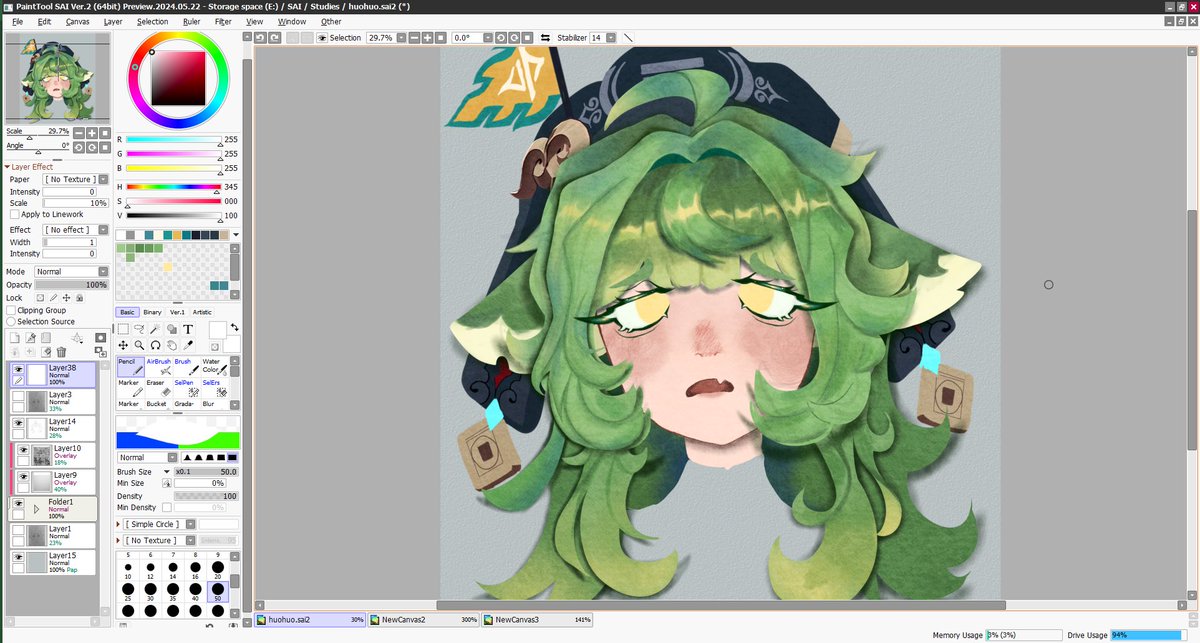Switch to the Binary tool tab
The height and width of the screenshot is (643, 1200).
[152, 312]
